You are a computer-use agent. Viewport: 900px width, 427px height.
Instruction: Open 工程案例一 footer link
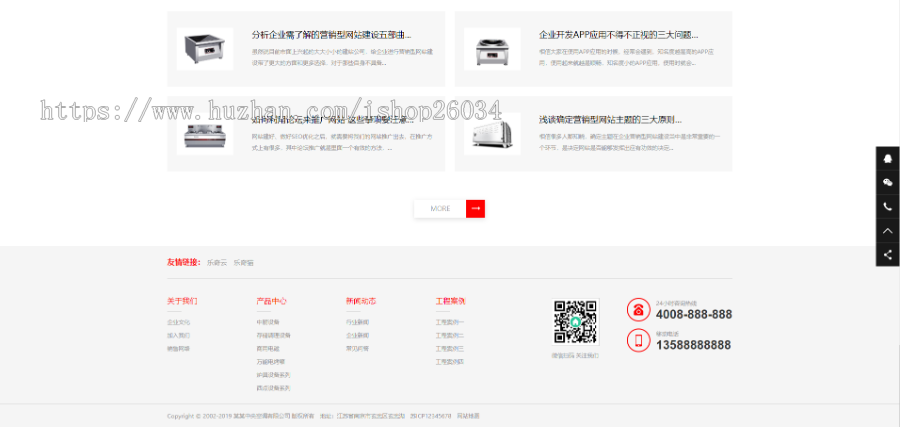coord(450,323)
